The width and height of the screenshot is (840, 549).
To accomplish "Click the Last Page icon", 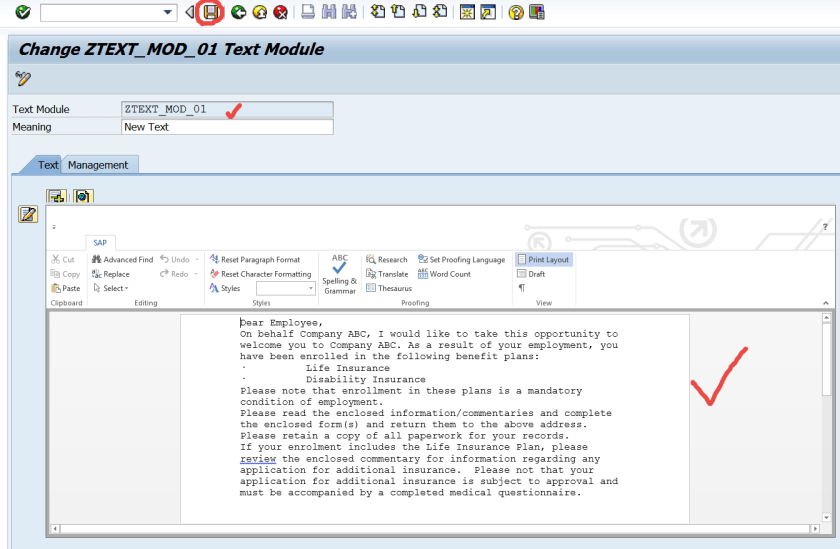I will [440, 11].
